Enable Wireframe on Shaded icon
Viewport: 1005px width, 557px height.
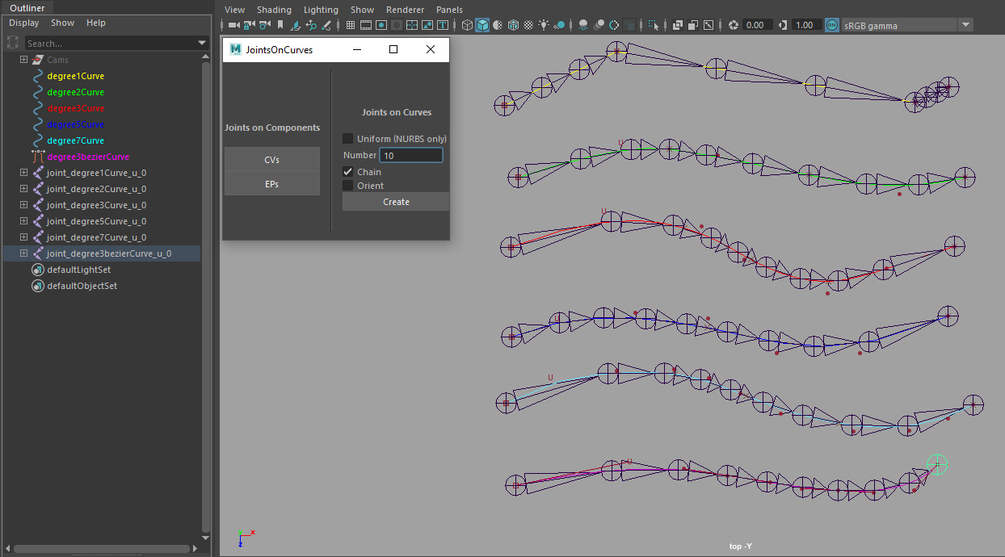(x=513, y=25)
